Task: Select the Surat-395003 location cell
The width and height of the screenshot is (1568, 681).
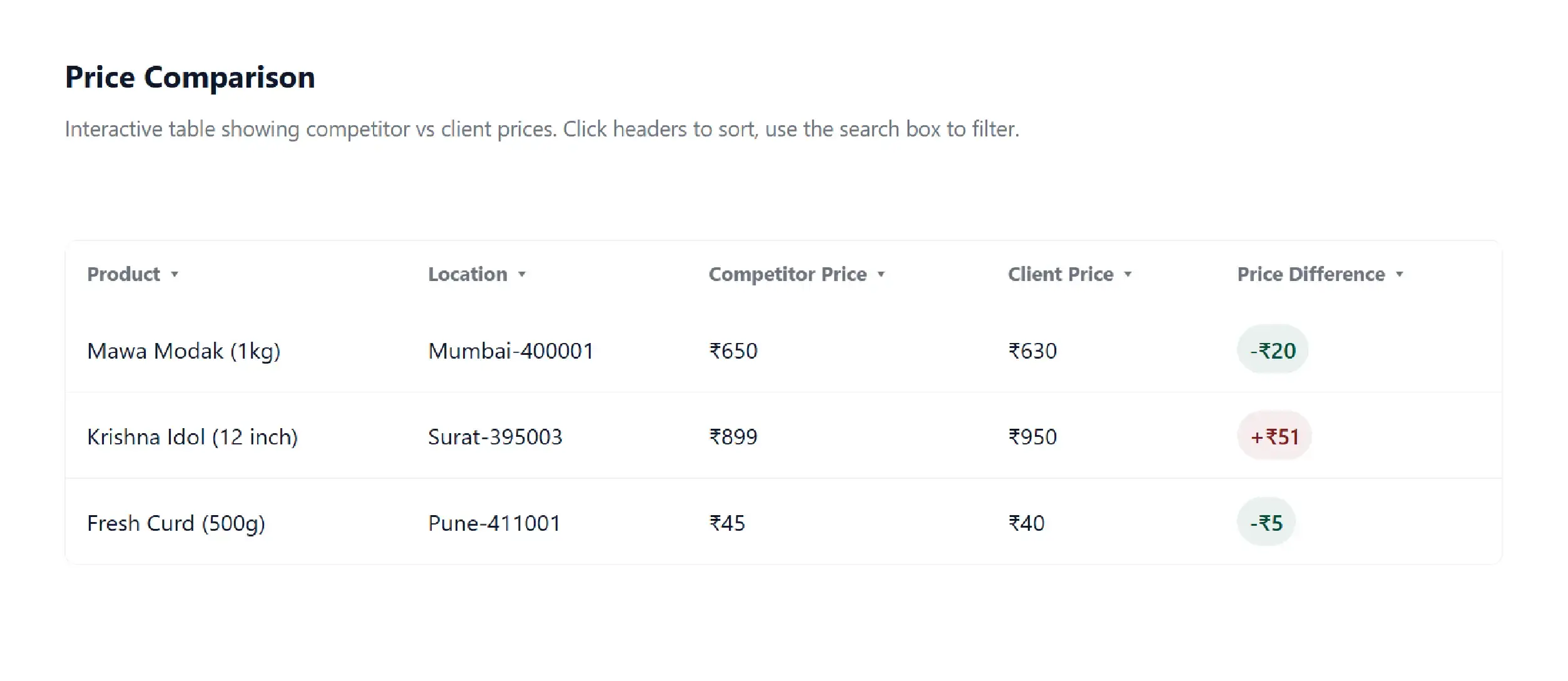Action: tap(495, 436)
